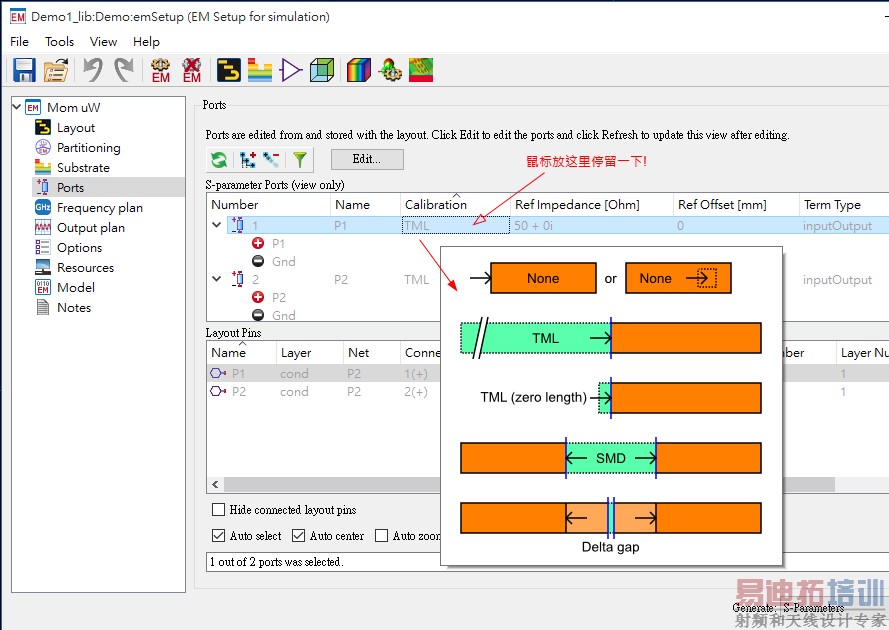Sort ports by Calibration column header
889x630 pixels.
(x=455, y=204)
